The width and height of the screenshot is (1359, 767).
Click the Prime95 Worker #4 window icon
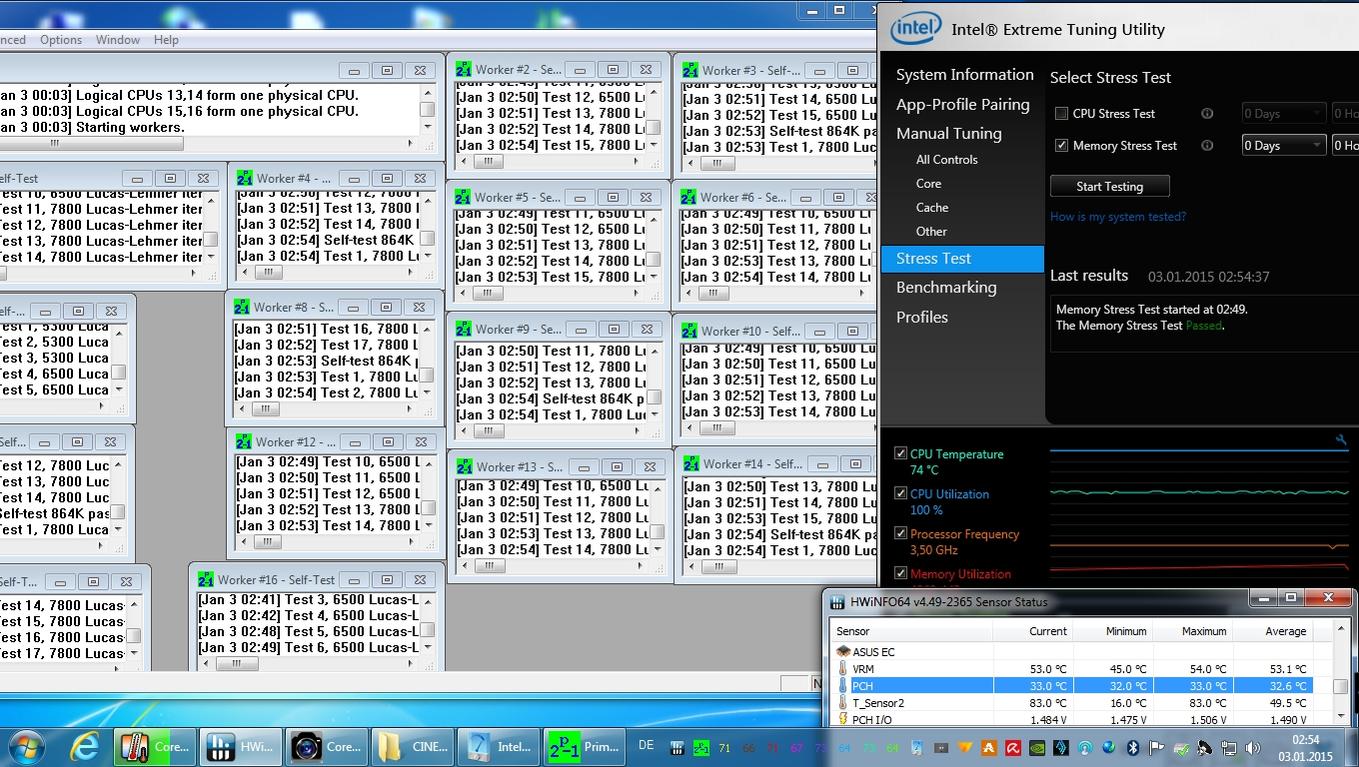pos(245,178)
